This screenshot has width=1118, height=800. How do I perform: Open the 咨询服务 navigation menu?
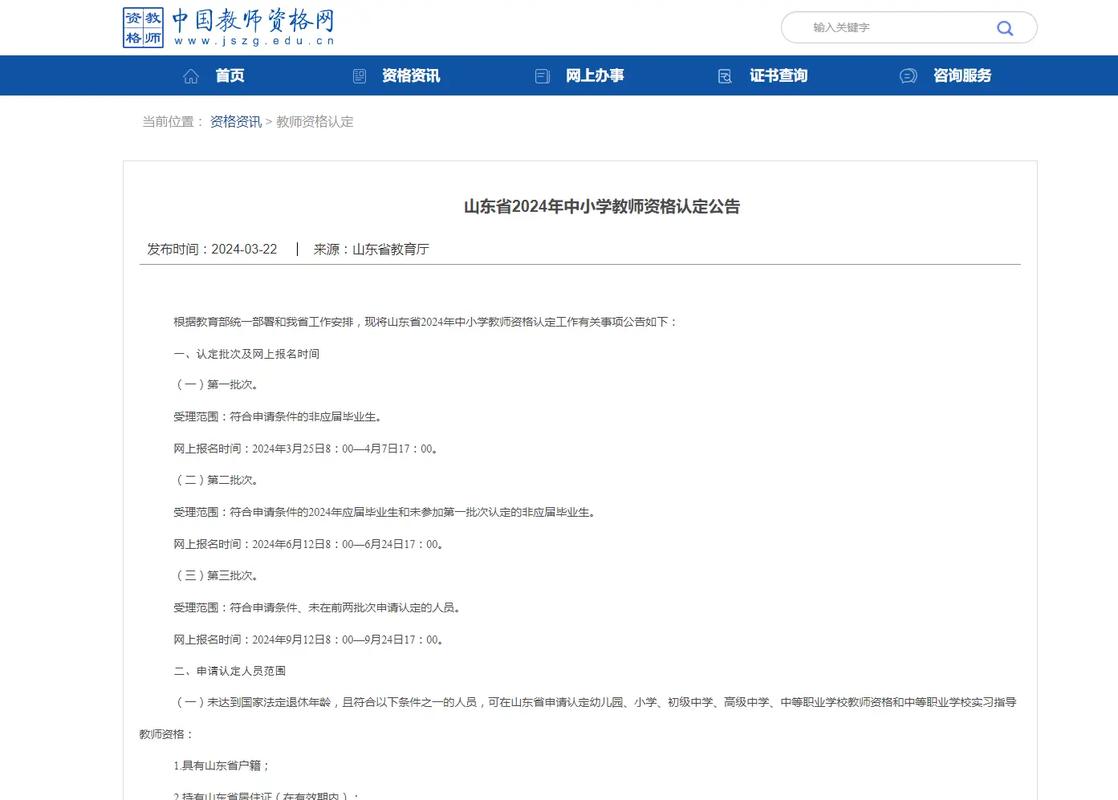(963, 76)
